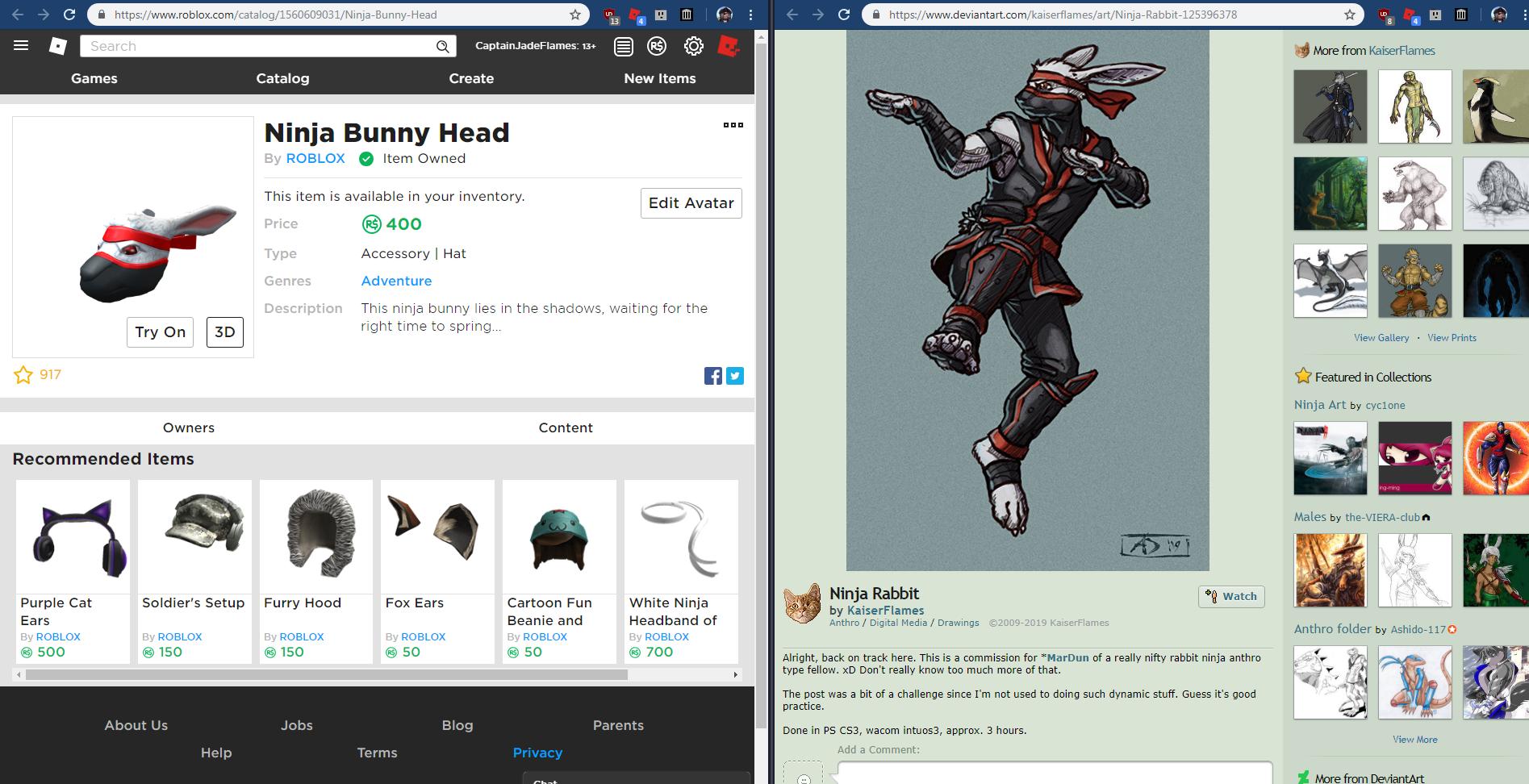The image size is (1529, 784).
Task: Open the MarDun user link
Action: click(x=1067, y=657)
